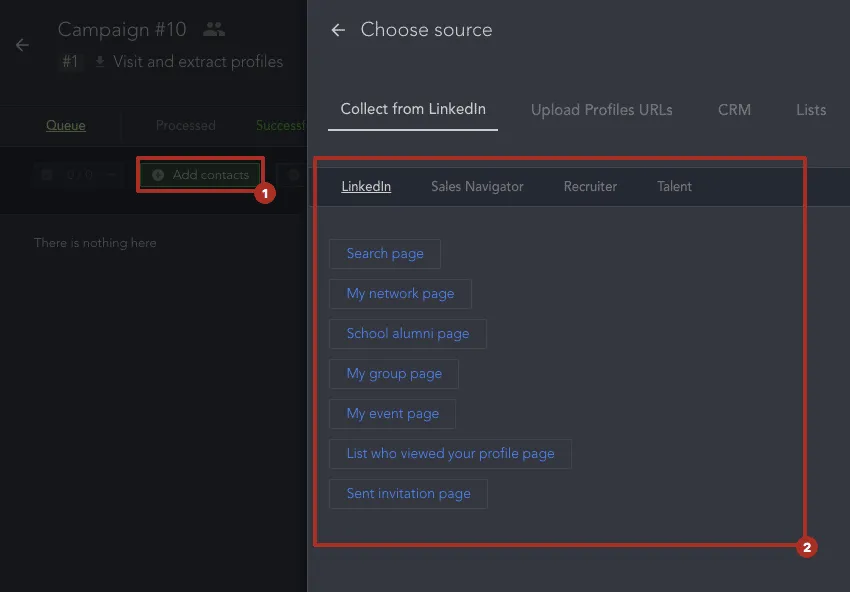850x592 pixels.
Task: Select the Talent sub-tab
Action: (x=674, y=186)
